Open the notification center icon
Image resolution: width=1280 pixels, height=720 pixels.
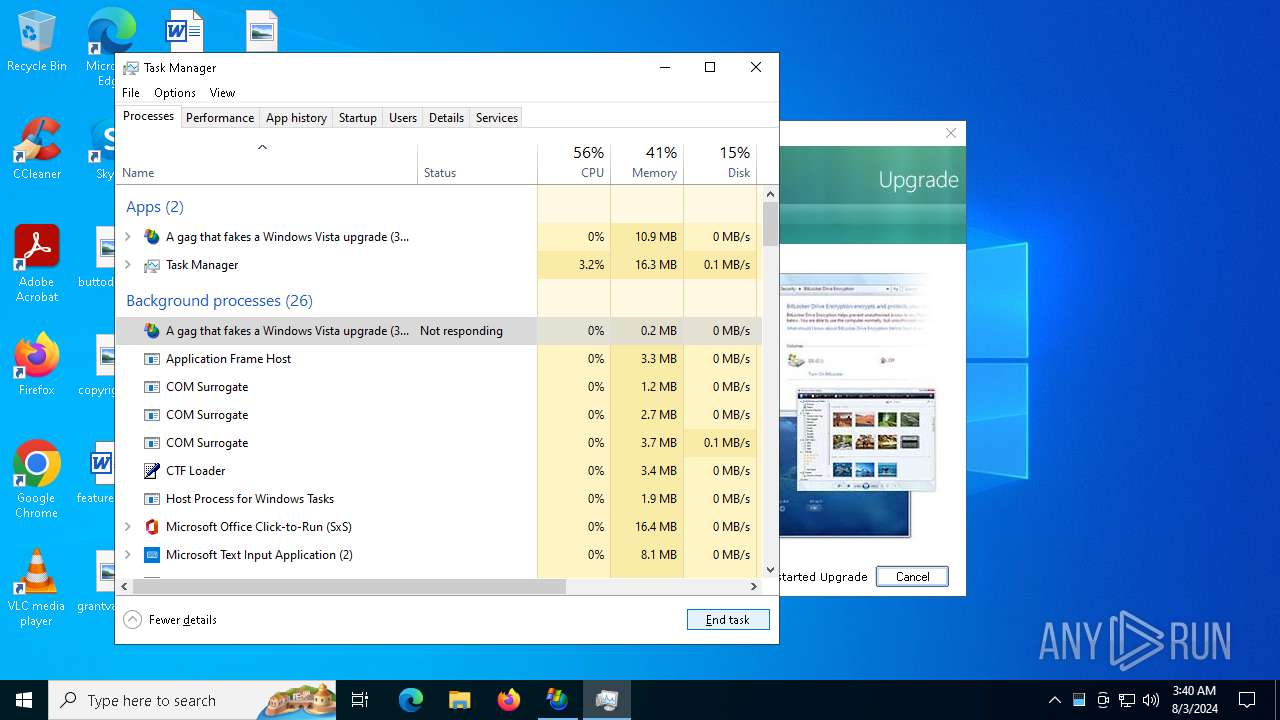pos(1247,700)
